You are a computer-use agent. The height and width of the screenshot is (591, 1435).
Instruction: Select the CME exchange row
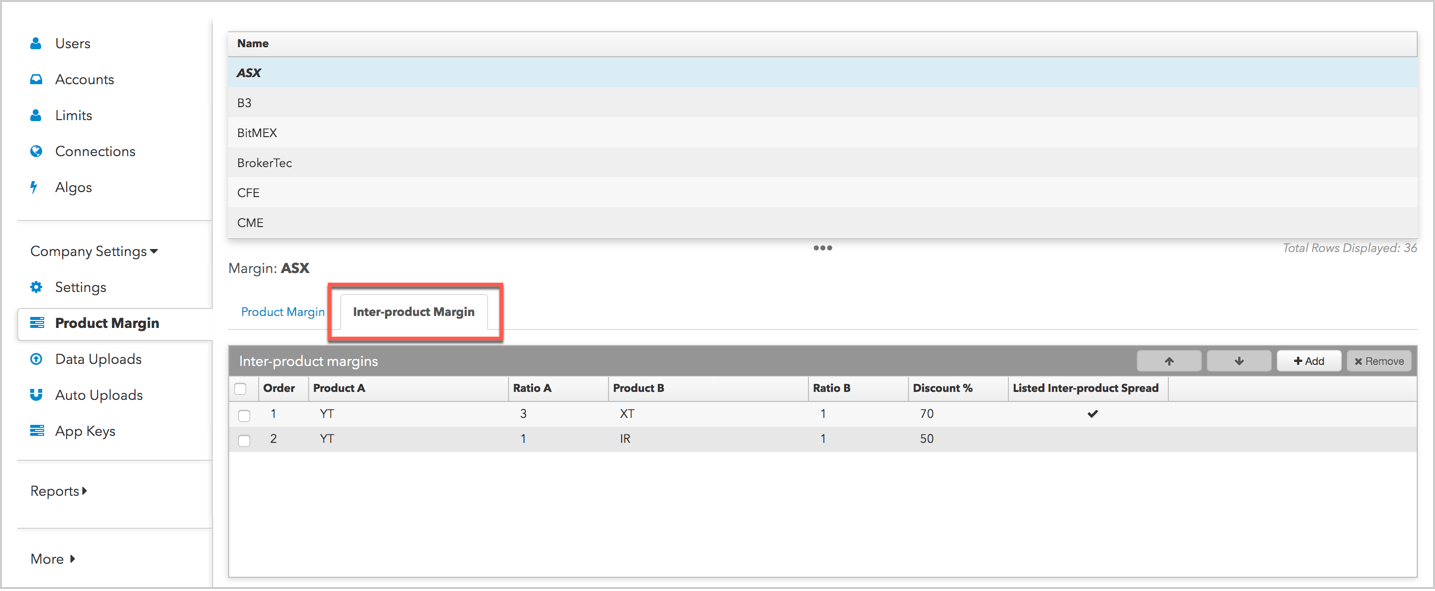click(x=823, y=223)
